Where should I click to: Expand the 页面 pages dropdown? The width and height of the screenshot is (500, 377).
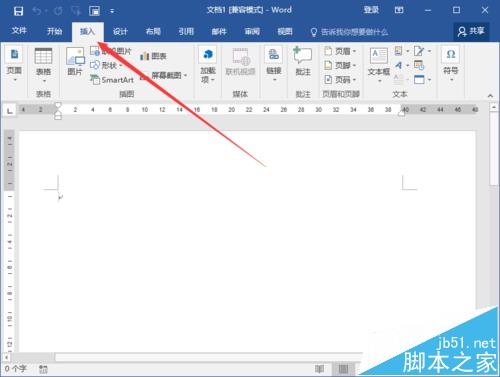pyautogui.click(x=14, y=65)
